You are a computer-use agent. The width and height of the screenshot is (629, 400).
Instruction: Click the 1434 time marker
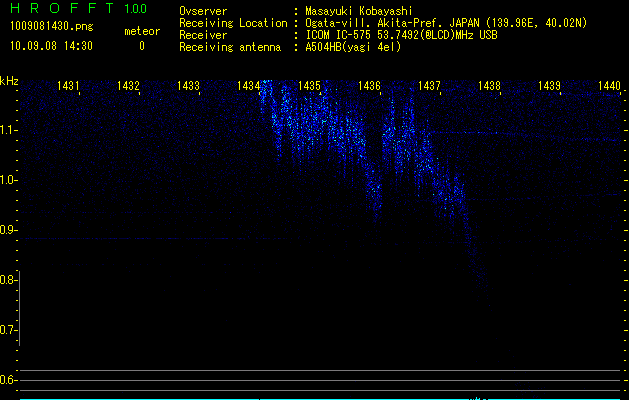(x=249, y=87)
